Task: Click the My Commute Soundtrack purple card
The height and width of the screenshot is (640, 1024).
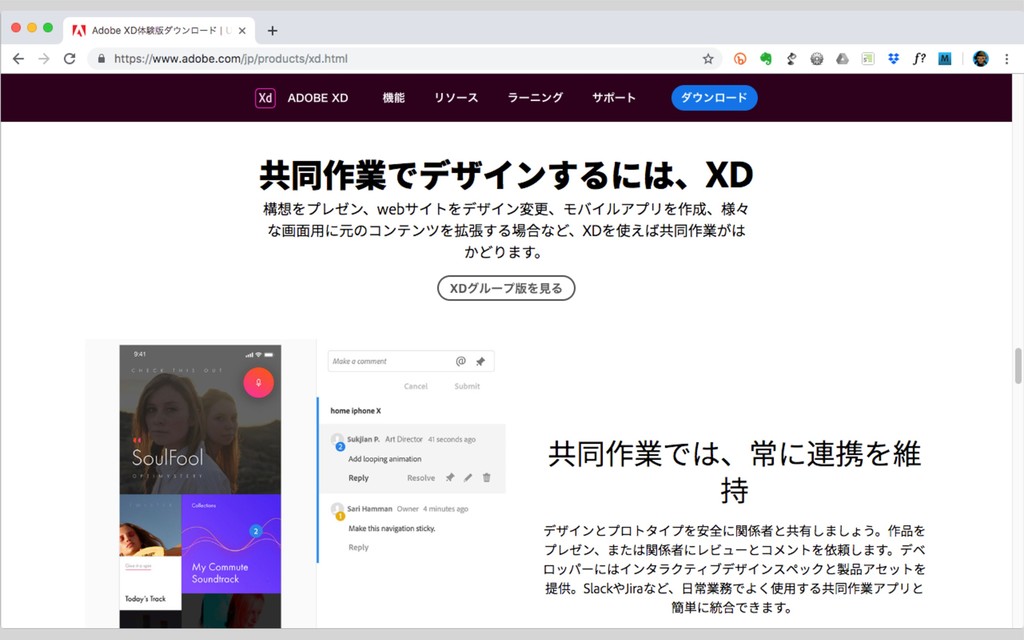Action: coord(231,543)
